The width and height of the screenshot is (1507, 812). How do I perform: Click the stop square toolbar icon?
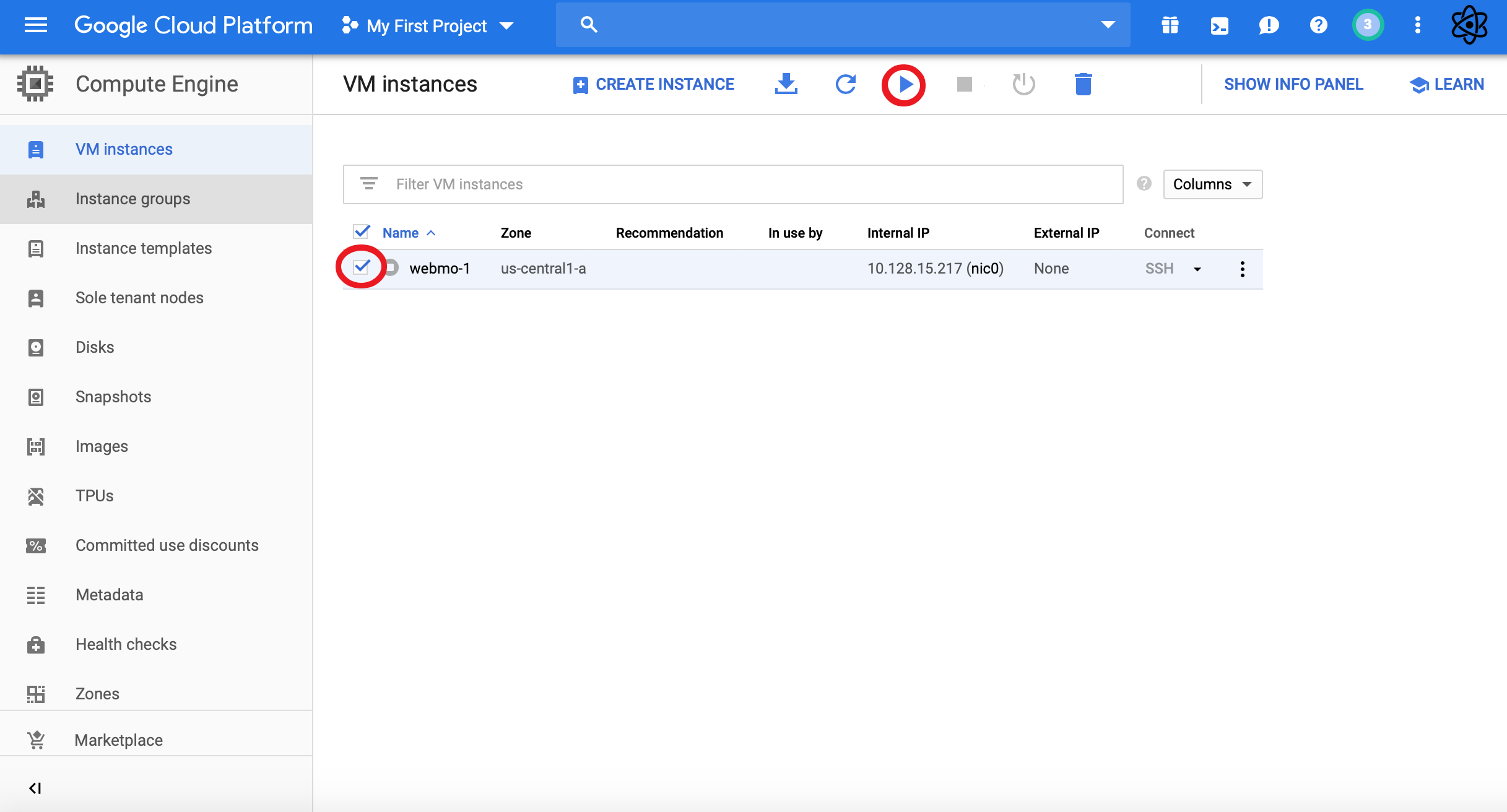(x=965, y=84)
